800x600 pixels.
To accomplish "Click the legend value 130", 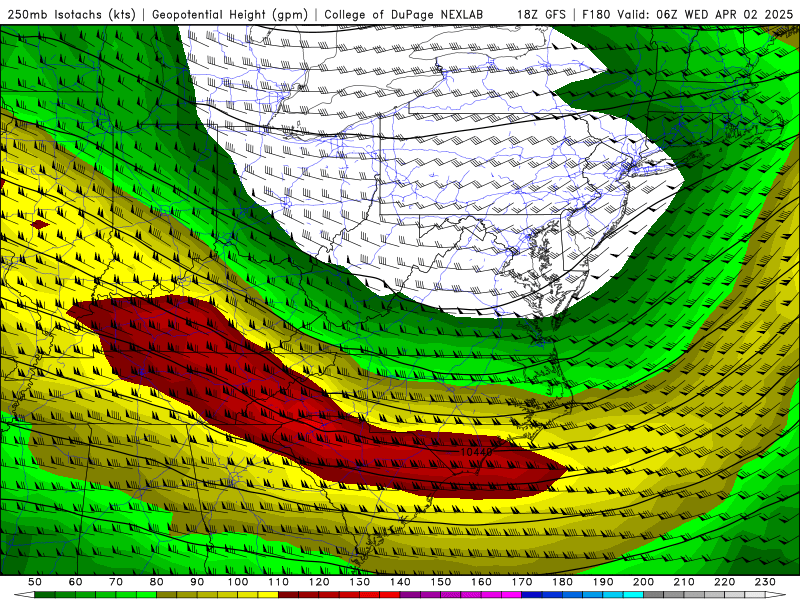I will tap(360, 582).
